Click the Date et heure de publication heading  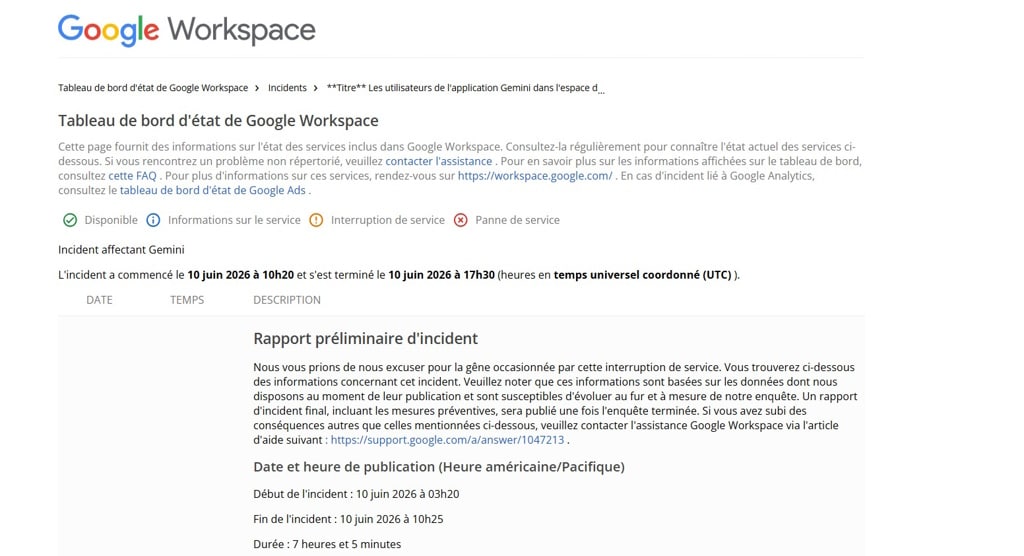tap(439, 467)
